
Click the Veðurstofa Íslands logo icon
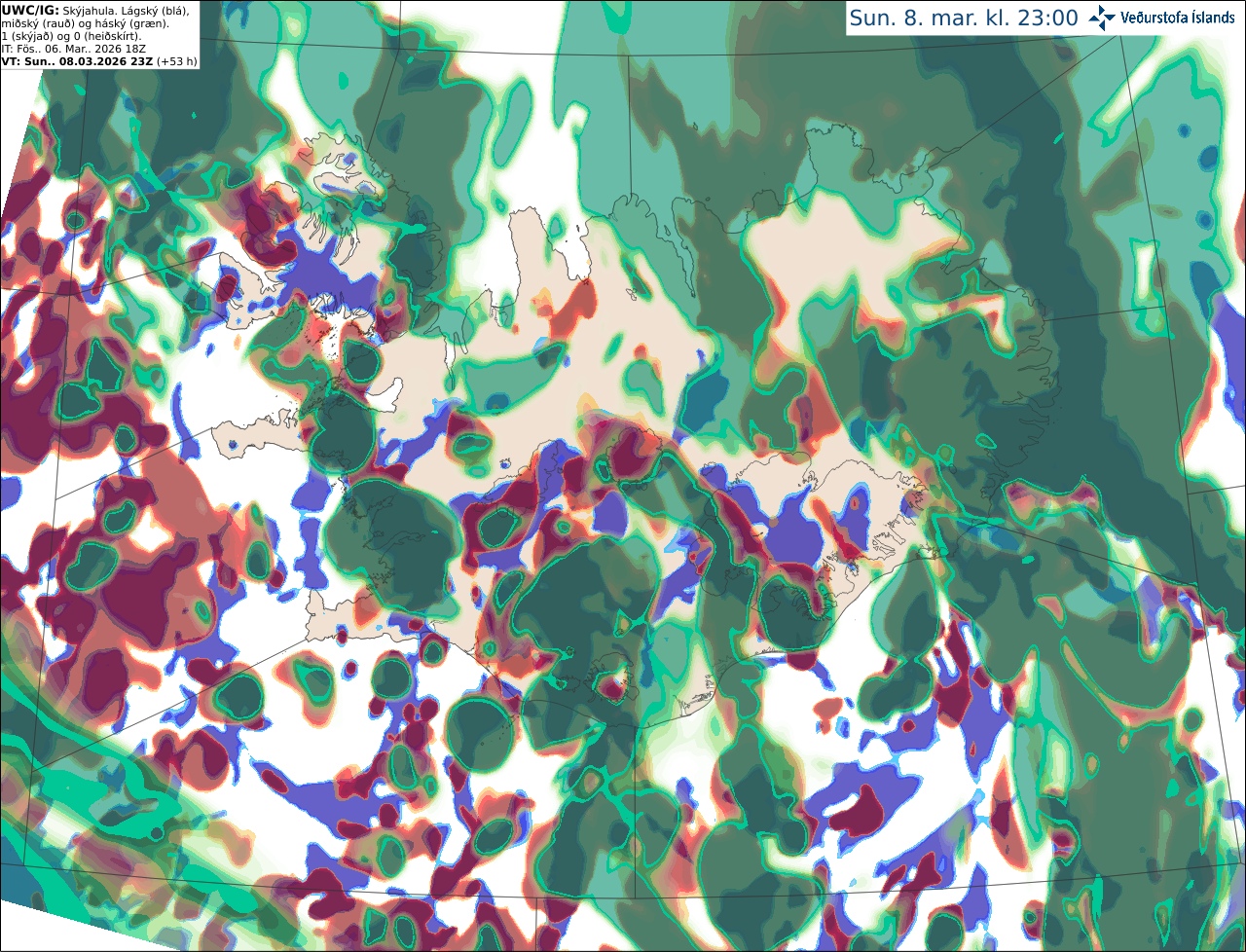1102,18
